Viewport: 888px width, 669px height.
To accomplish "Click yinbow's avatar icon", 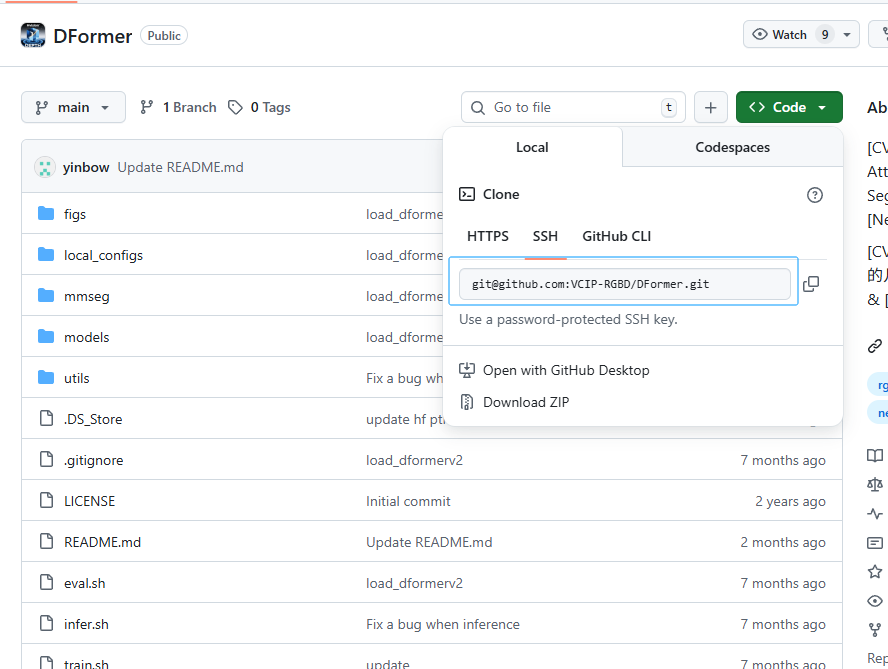I will 45,167.
